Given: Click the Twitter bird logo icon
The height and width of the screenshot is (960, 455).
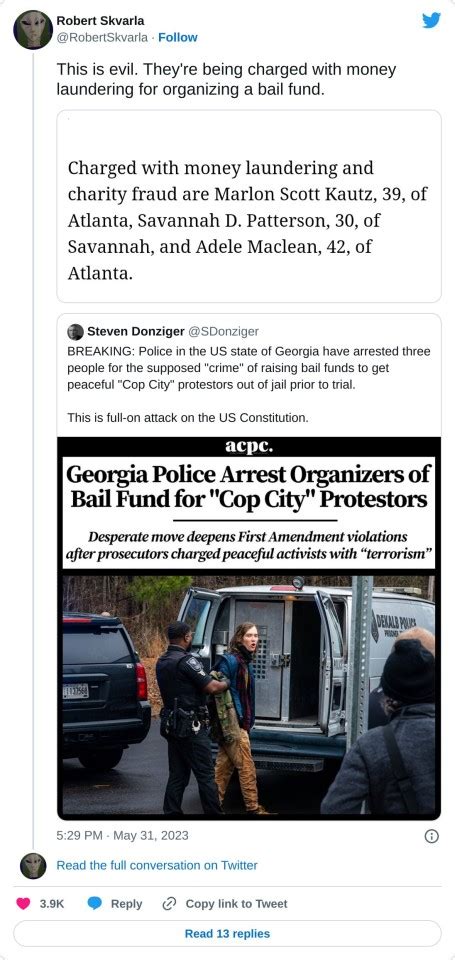Looking at the screenshot, I should coord(432,20).
